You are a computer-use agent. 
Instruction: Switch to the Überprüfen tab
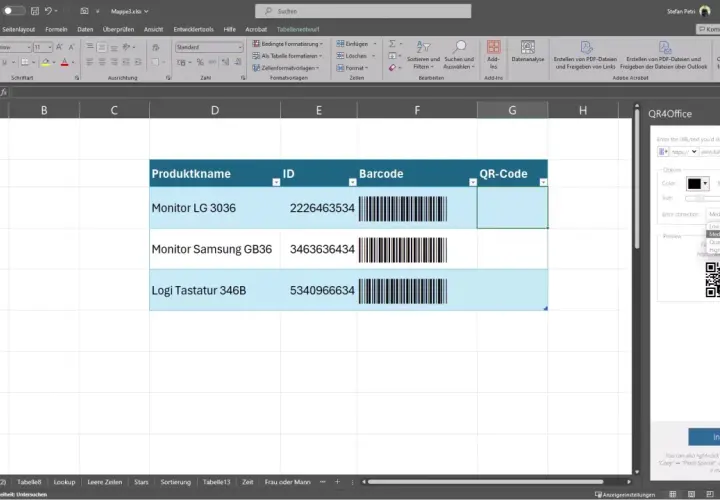pos(118,29)
